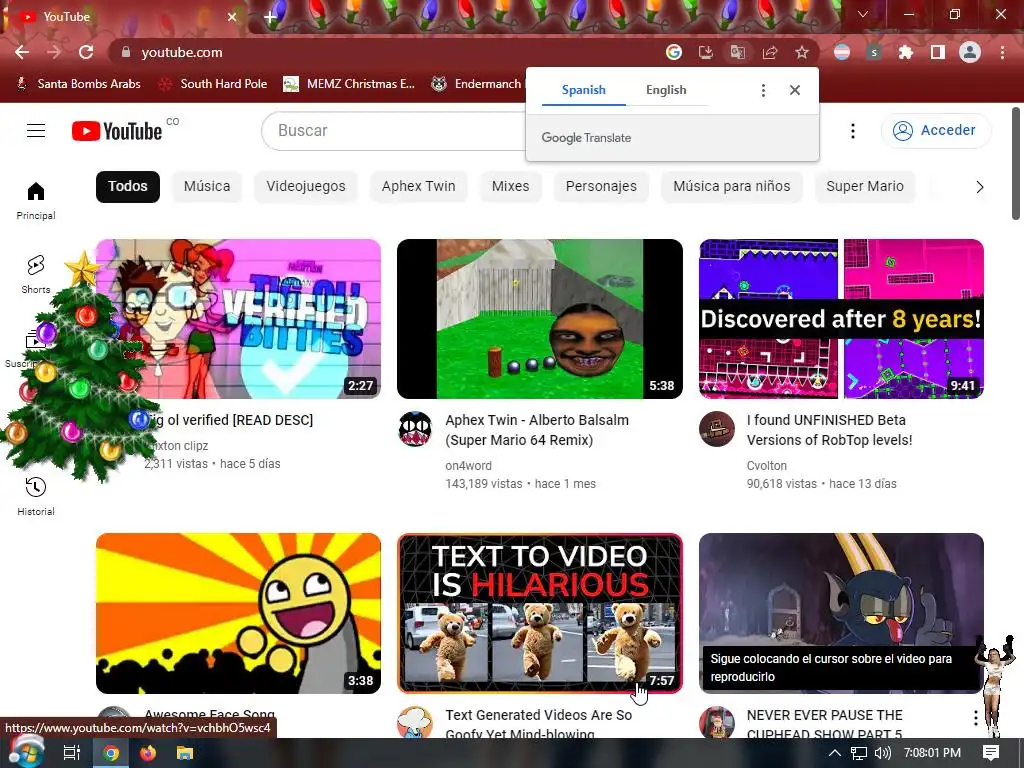Close the YouTube tab

click(x=232, y=17)
